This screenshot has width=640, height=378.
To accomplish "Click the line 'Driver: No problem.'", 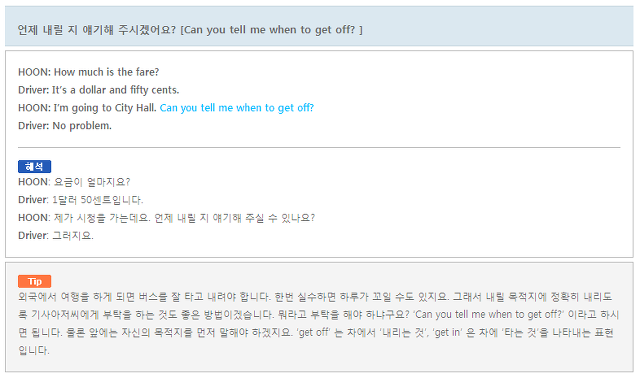I will click(65, 126).
